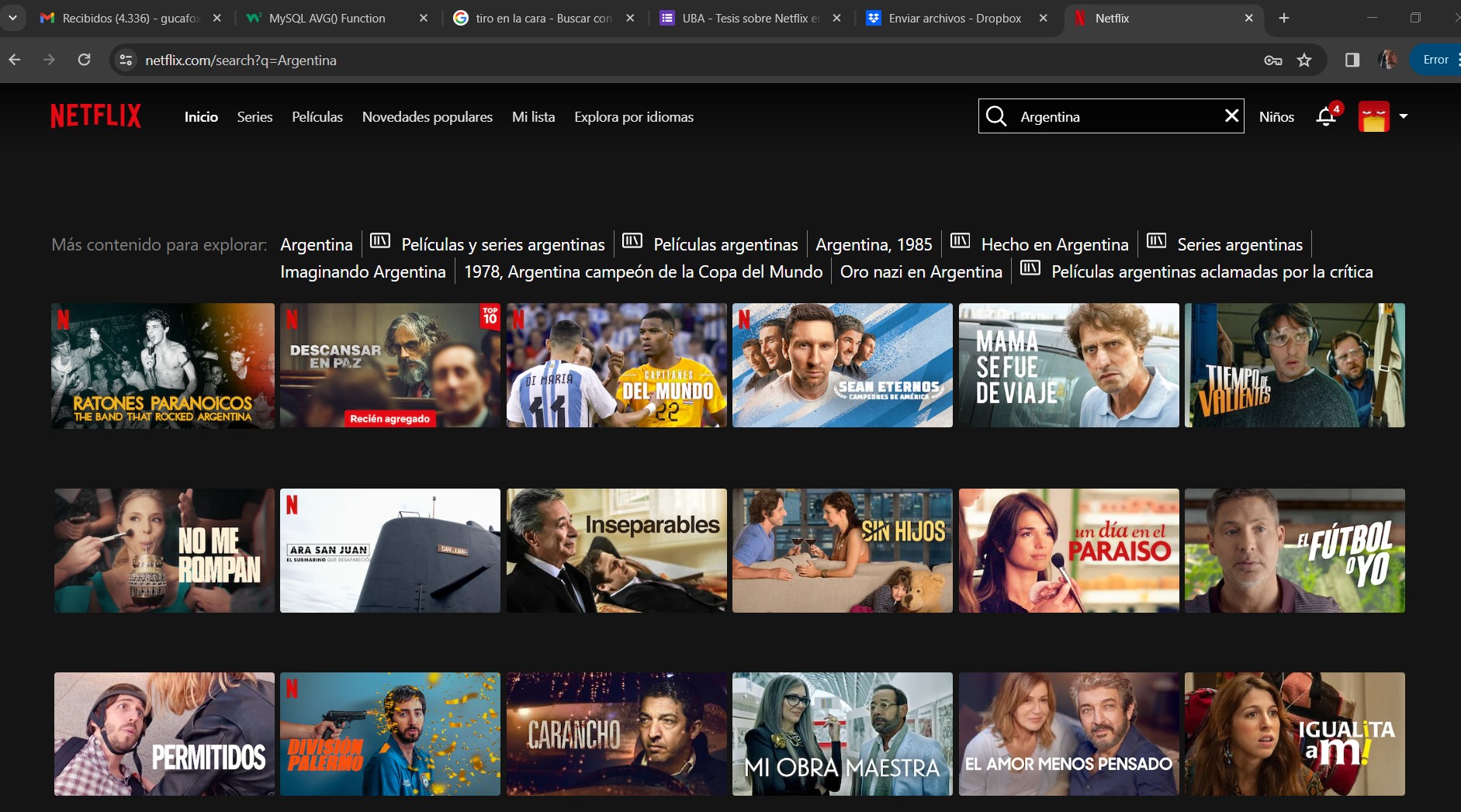Open Un día en el Paraíso card
This screenshot has height=812, width=1461.
[1069, 551]
